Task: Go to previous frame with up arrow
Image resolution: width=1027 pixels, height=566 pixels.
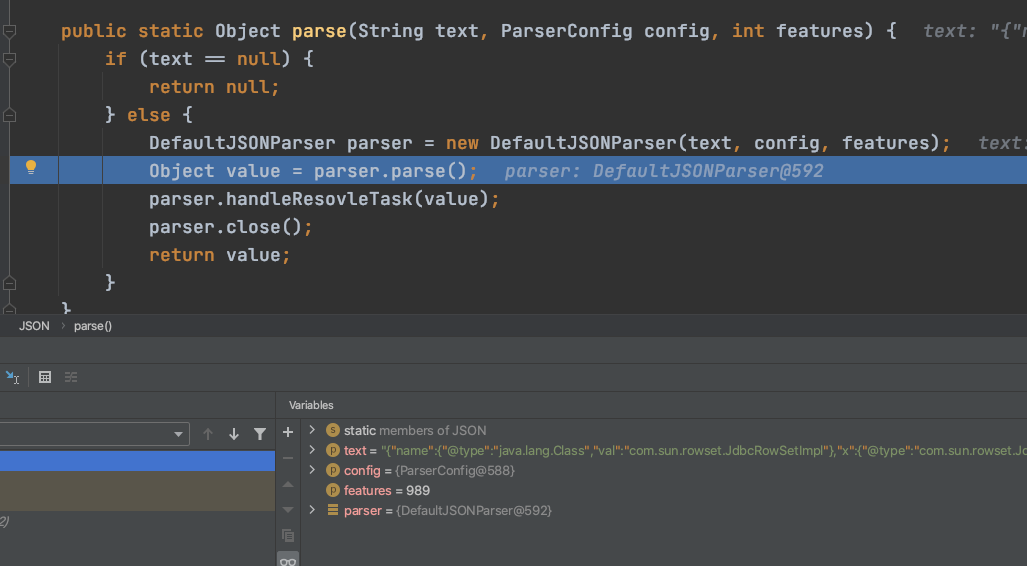Action: (208, 434)
